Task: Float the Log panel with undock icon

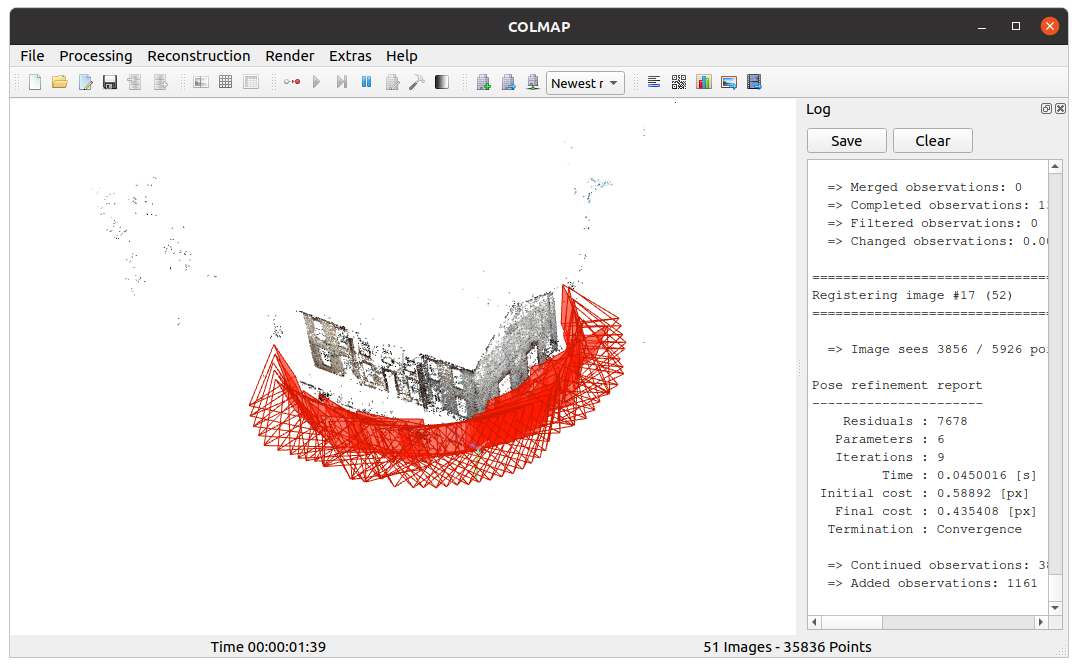Action: point(1046,109)
